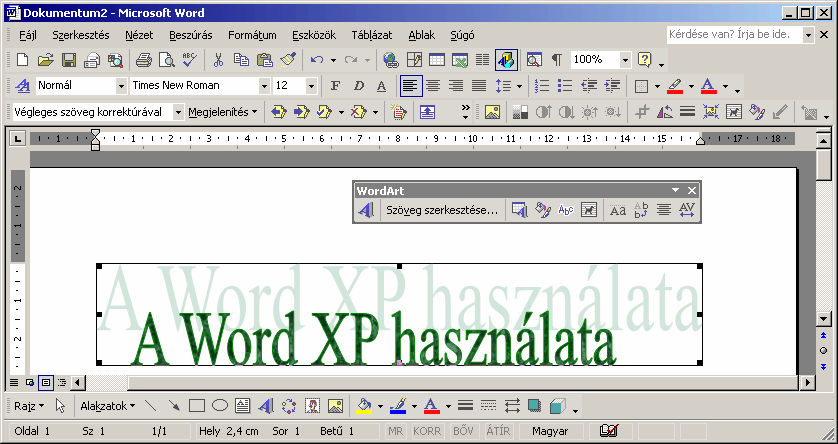The width and height of the screenshot is (838, 444).
Task: Open the Nézet menu
Action: (x=139, y=35)
